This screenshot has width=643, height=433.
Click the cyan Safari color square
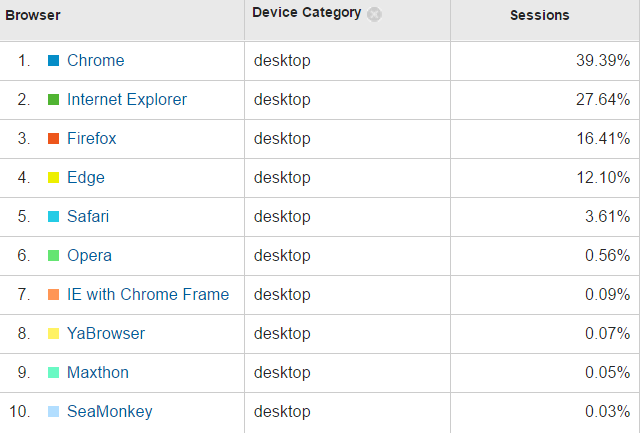54,217
